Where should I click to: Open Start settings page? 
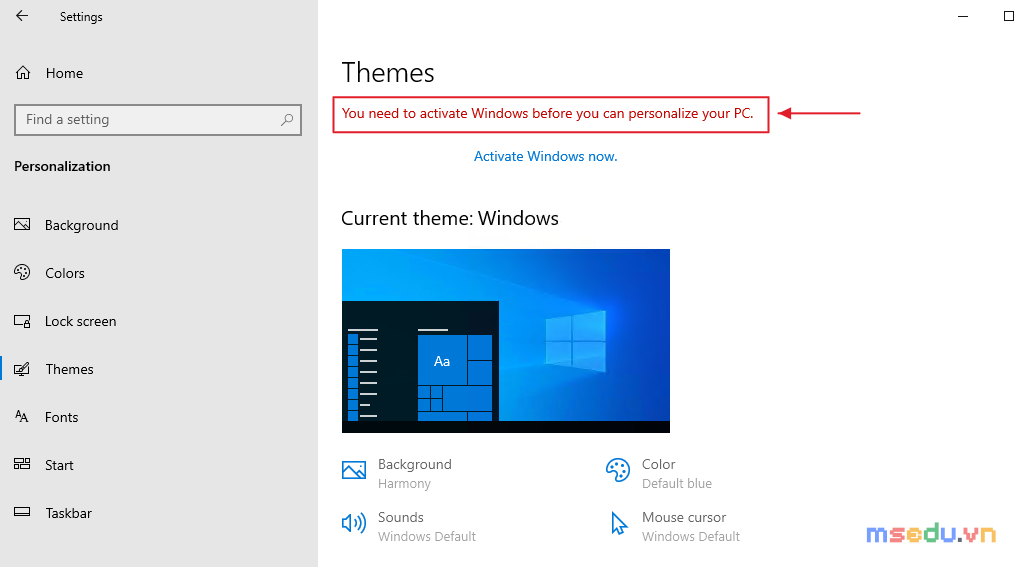(59, 465)
